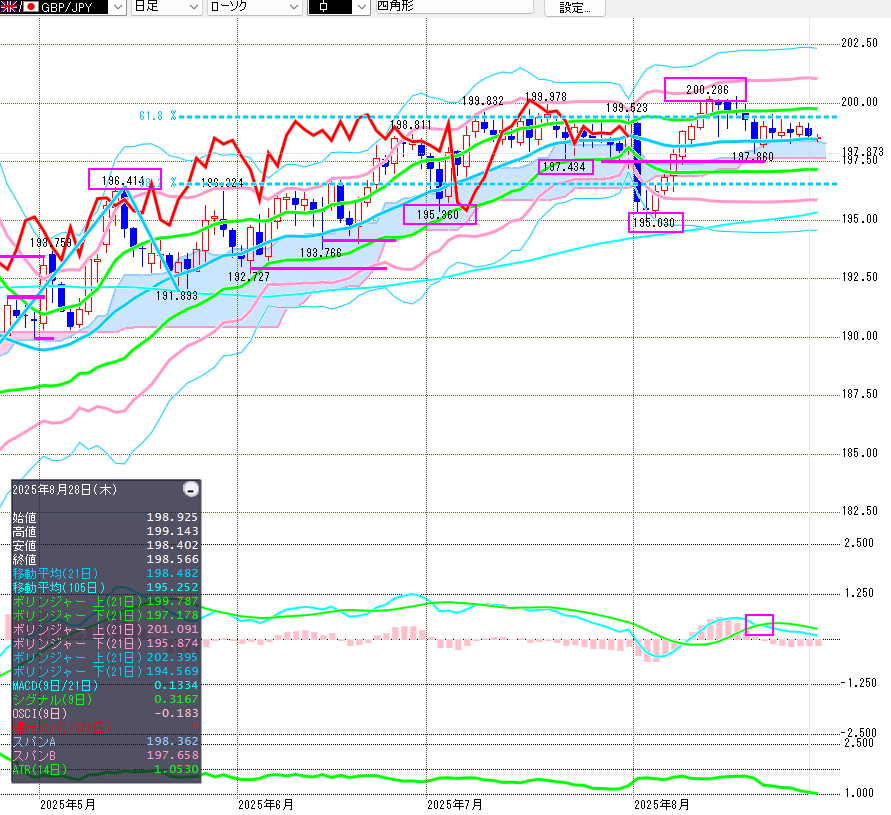891x815 pixels.
Task: Click the 2025年6月 date axis label
Action: pyautogui.click(x=266, y=805)
